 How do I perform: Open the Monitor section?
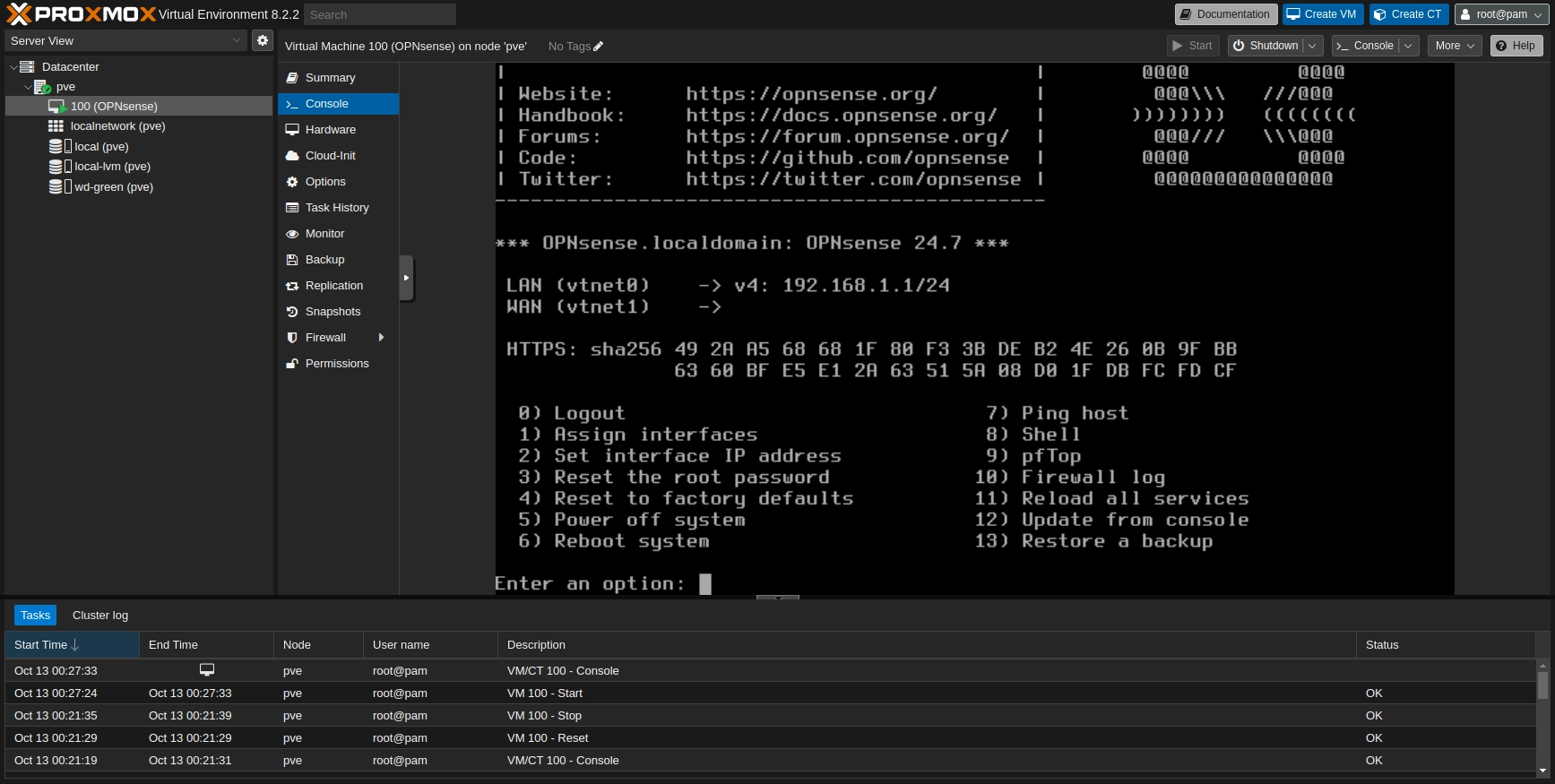pyautogui.click(x=338, y=234)
